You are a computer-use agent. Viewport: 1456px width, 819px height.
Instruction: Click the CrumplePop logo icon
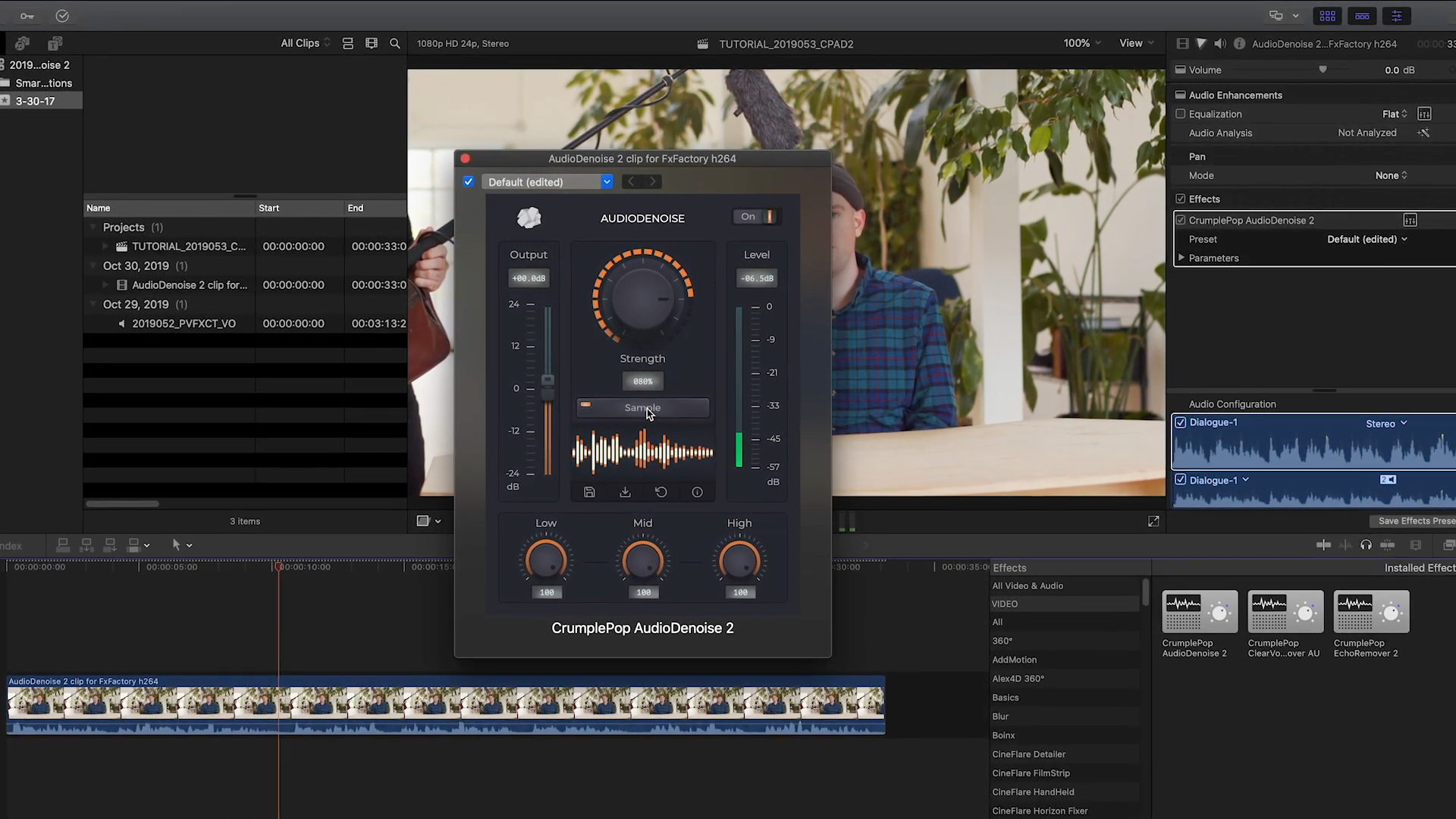pos(529,218)
